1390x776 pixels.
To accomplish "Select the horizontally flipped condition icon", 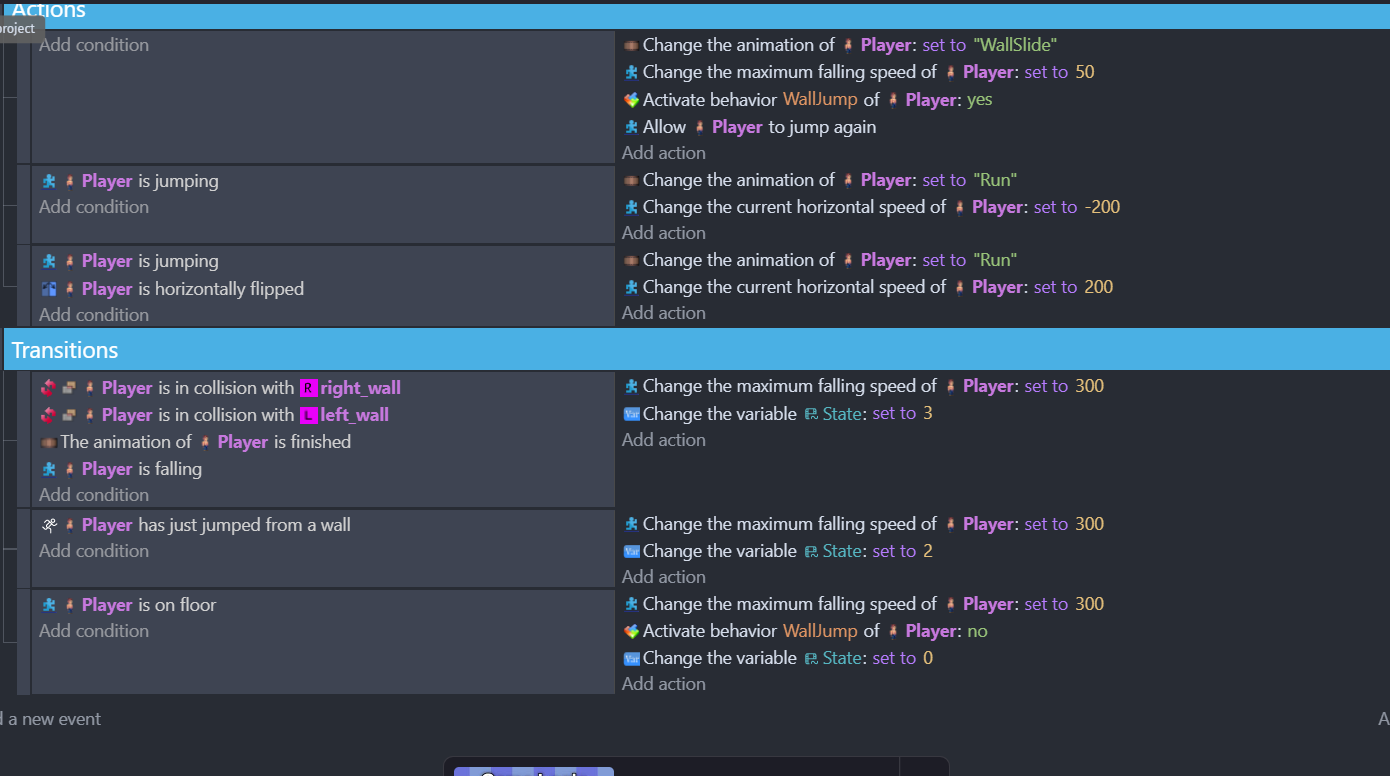I will [x=49, y=289].
